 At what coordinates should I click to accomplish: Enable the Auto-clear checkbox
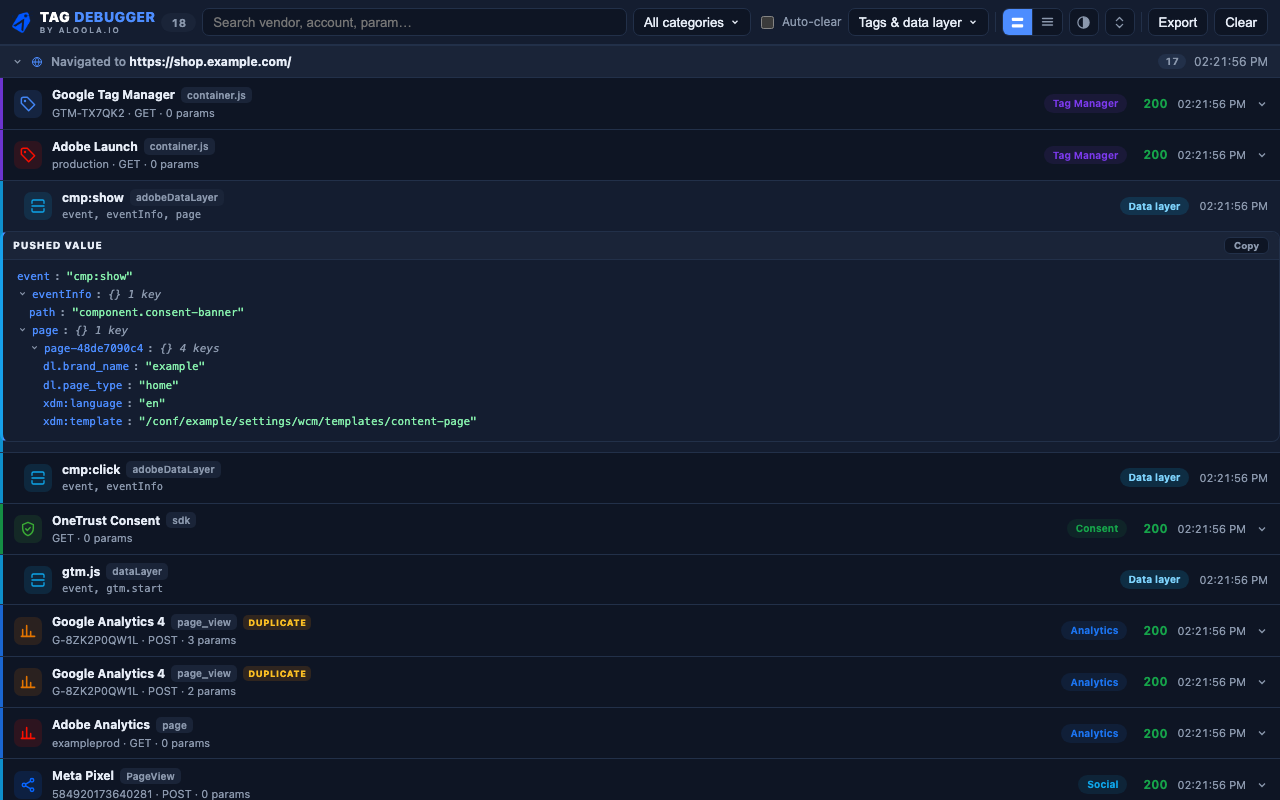click(768, 22)
